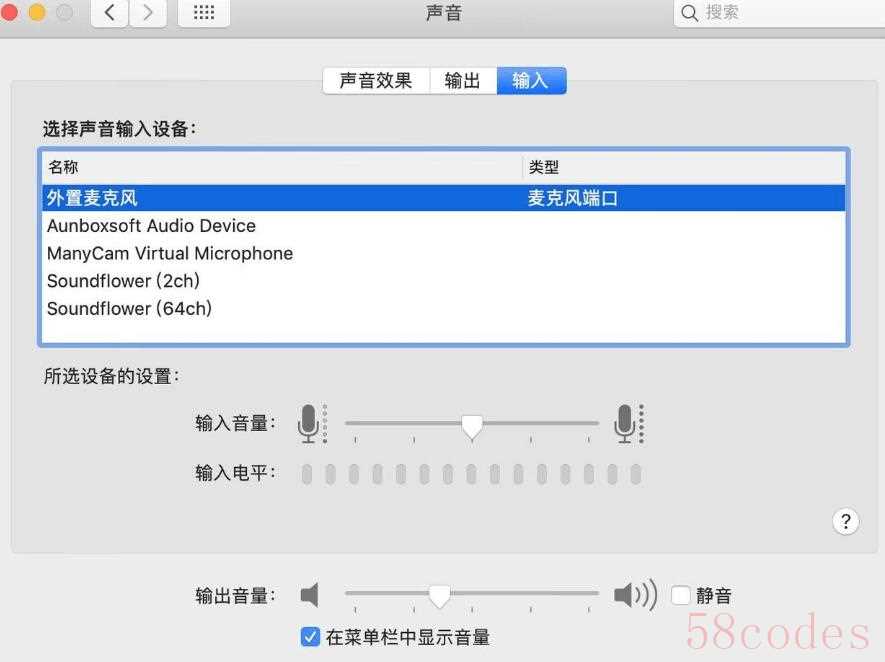This screenshot has width=885, height=662.
Task: Show all preferences grid button
Action: pyautogui.click(x=204, y=12)
